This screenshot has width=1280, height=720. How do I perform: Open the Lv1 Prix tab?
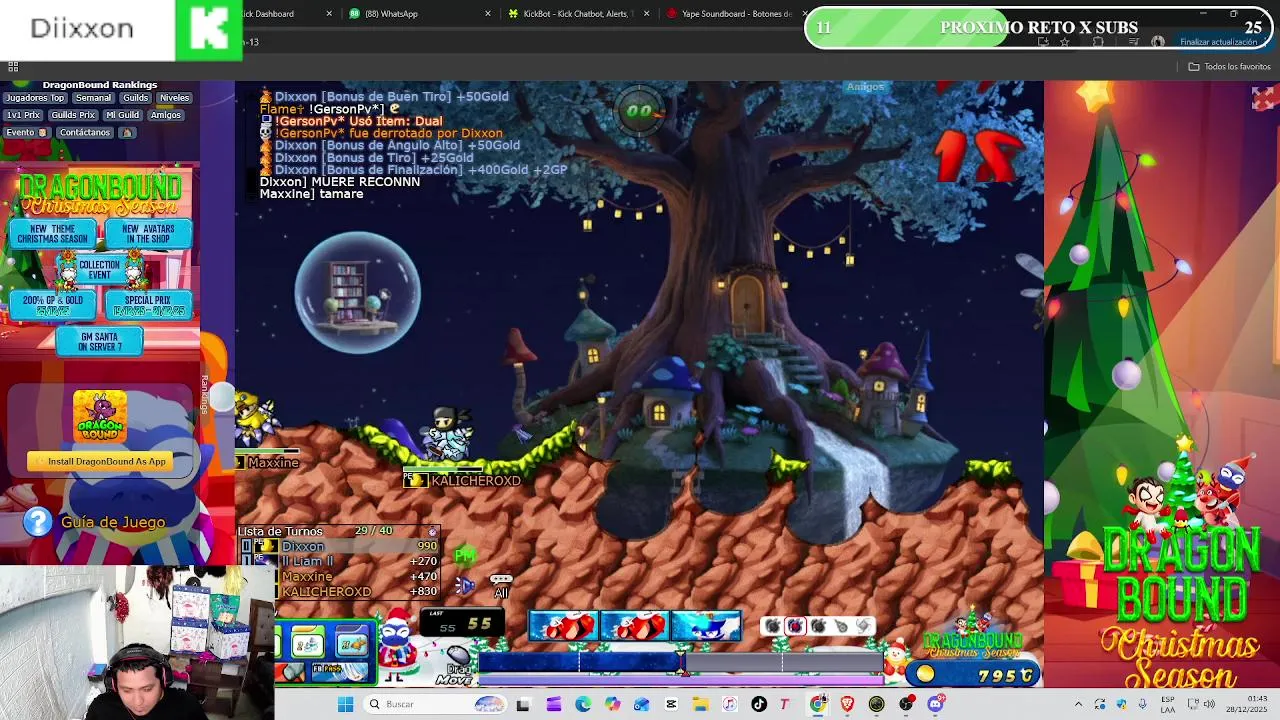[x=24, y=115]
